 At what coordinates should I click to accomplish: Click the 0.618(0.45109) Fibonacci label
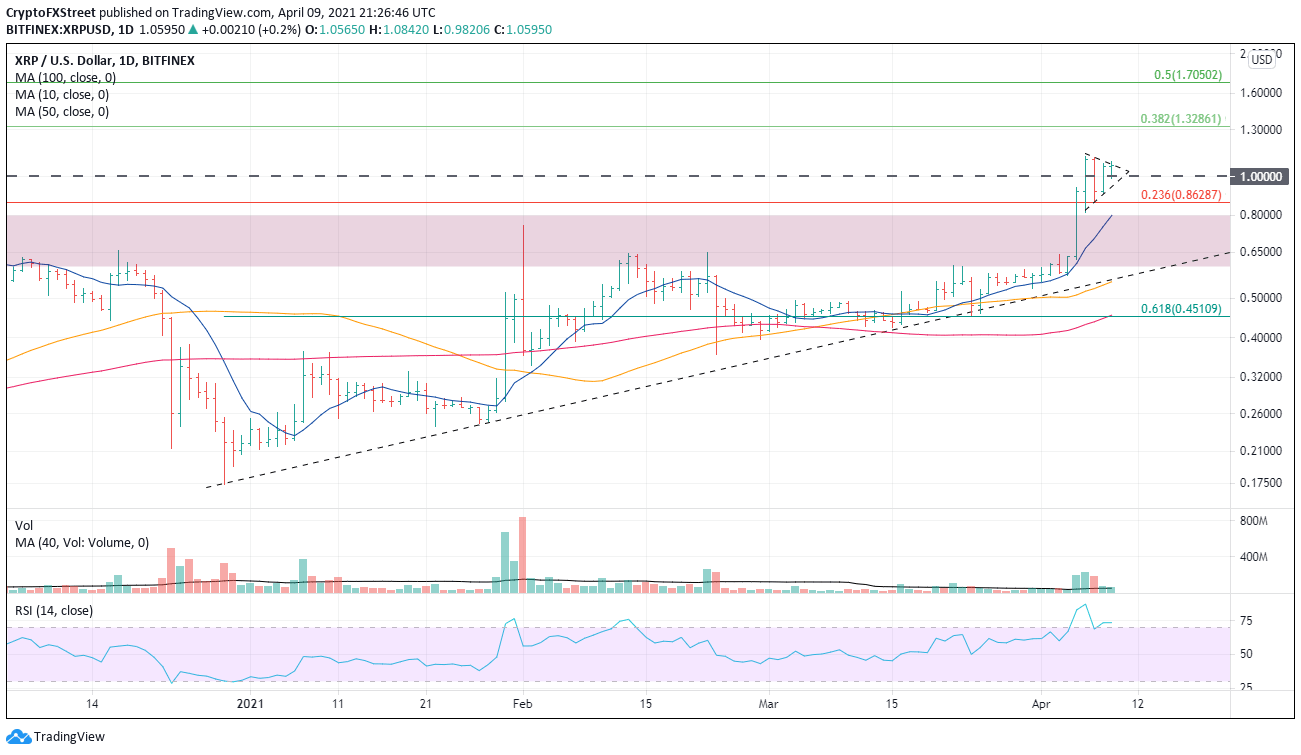(1181, 308)
